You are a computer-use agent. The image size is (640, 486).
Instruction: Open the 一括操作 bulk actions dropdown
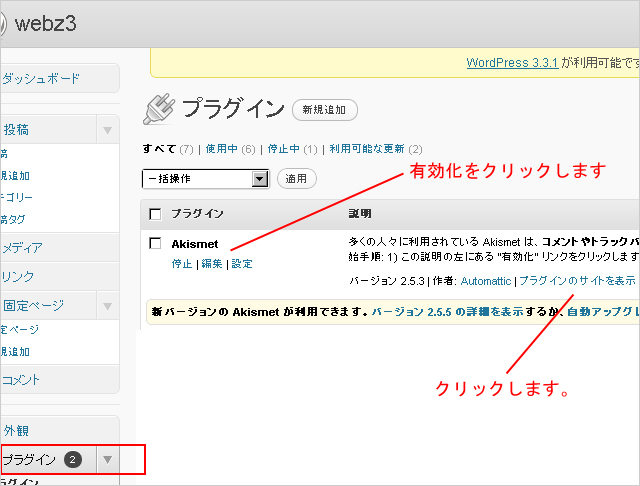[x=206, y=179]
